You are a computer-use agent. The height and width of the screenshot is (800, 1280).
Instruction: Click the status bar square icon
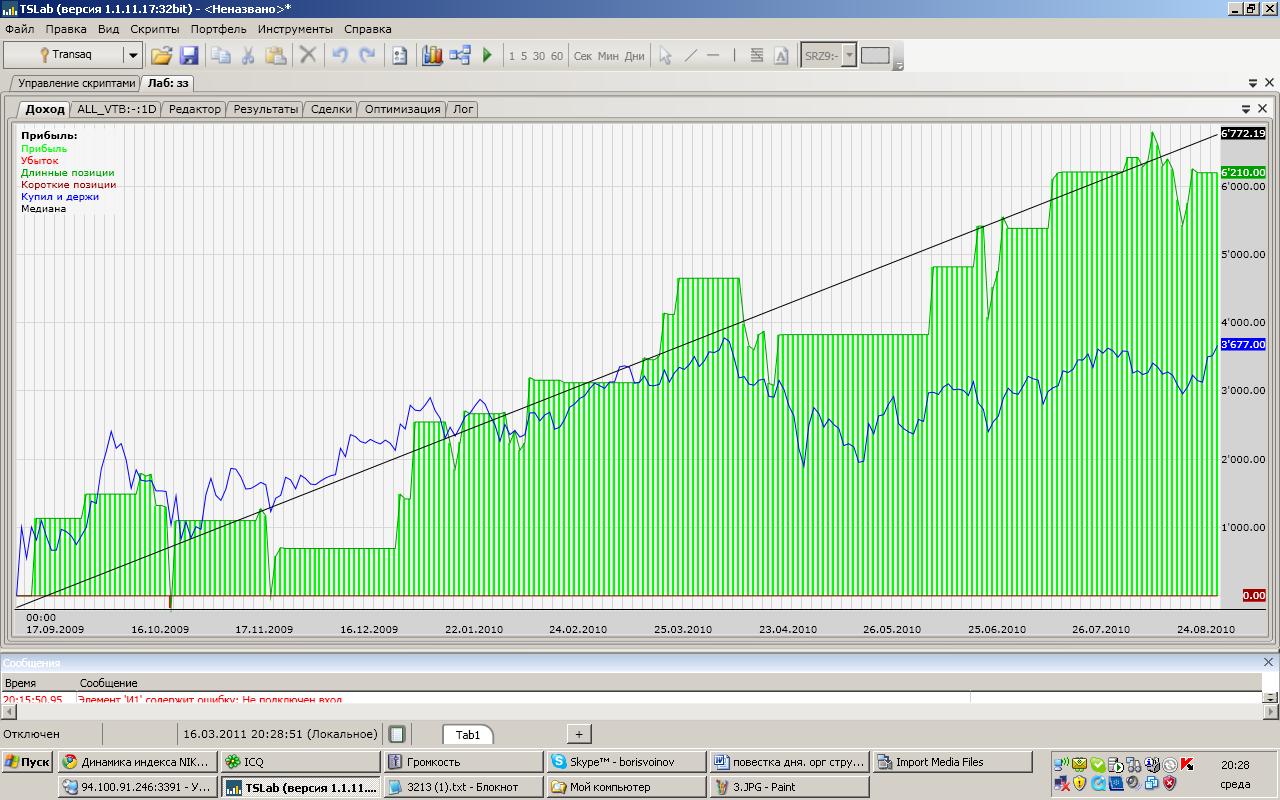397,734
